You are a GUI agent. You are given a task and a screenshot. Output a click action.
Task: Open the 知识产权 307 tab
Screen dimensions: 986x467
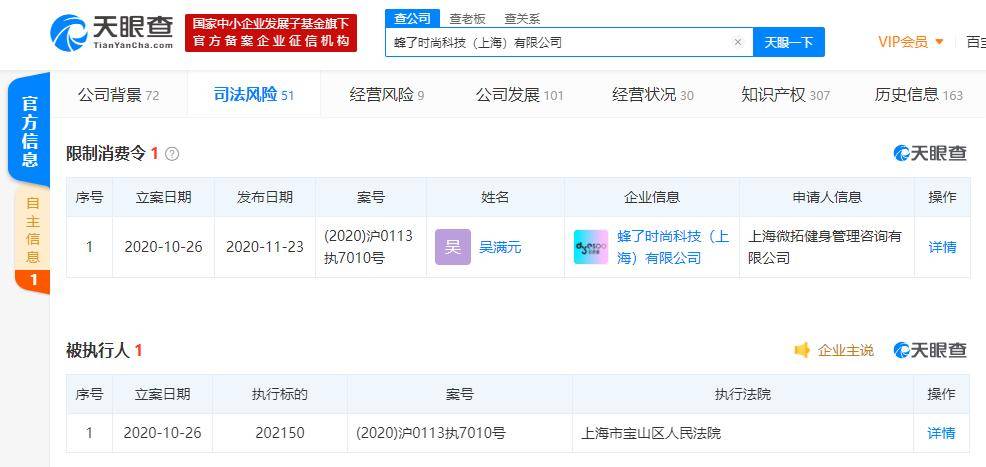(x=785, y=95)
